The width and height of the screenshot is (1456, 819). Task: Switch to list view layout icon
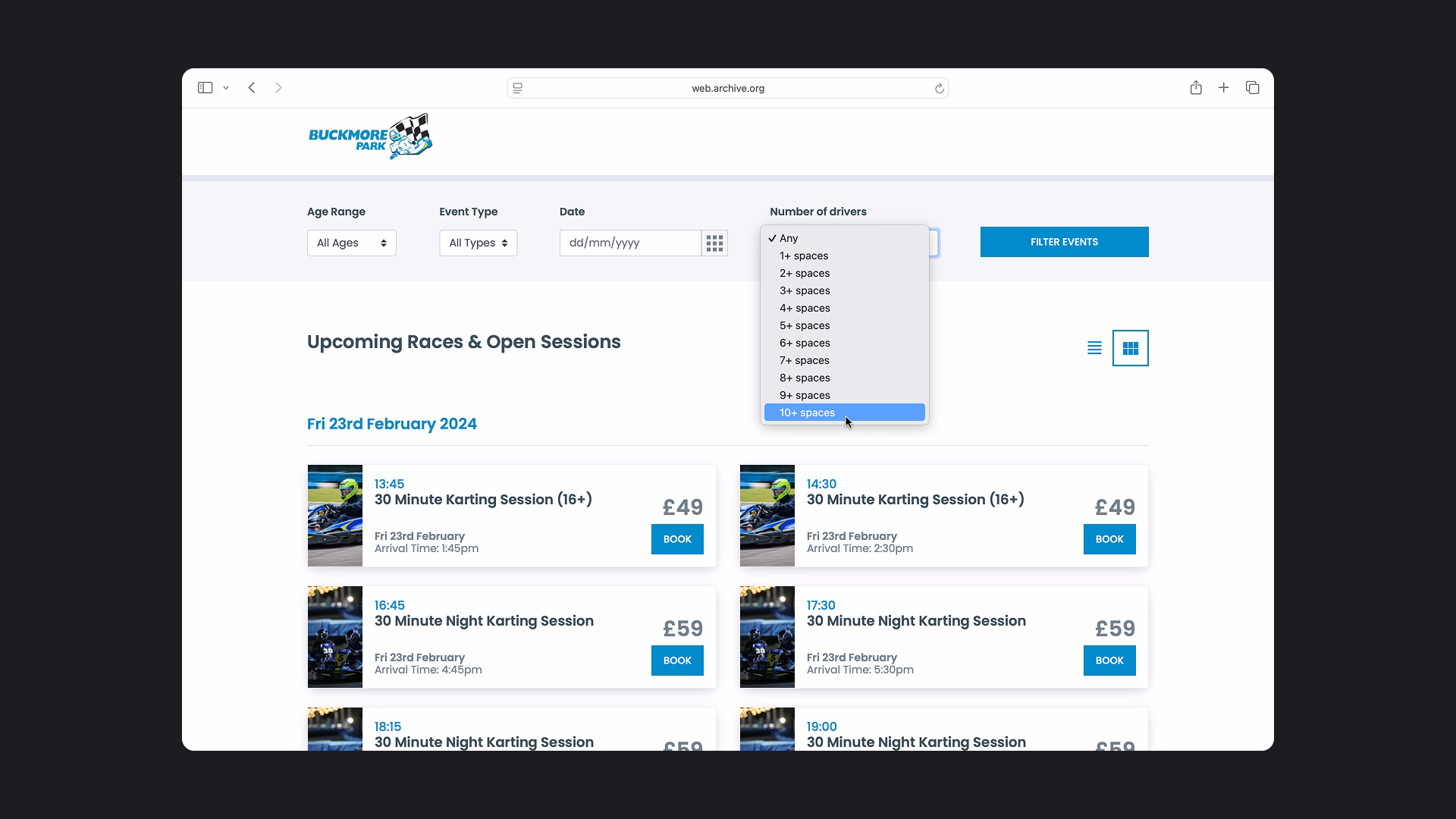1094,348
